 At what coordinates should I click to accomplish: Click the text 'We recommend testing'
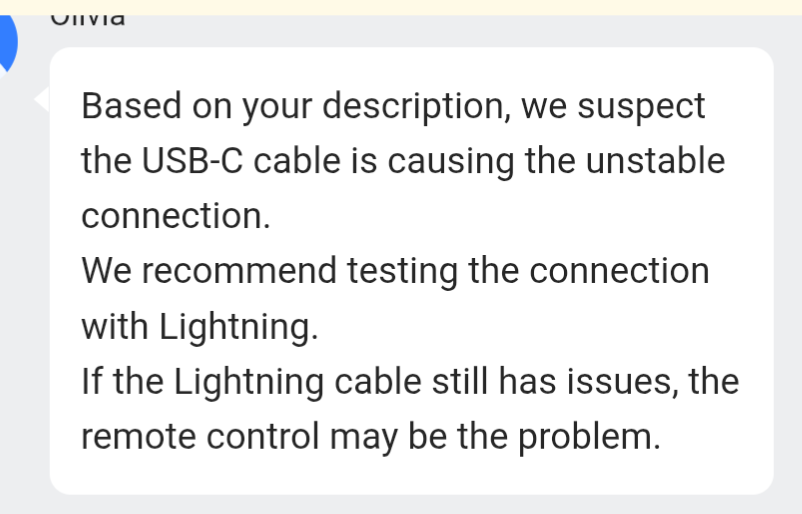click(x=270, y=271)
